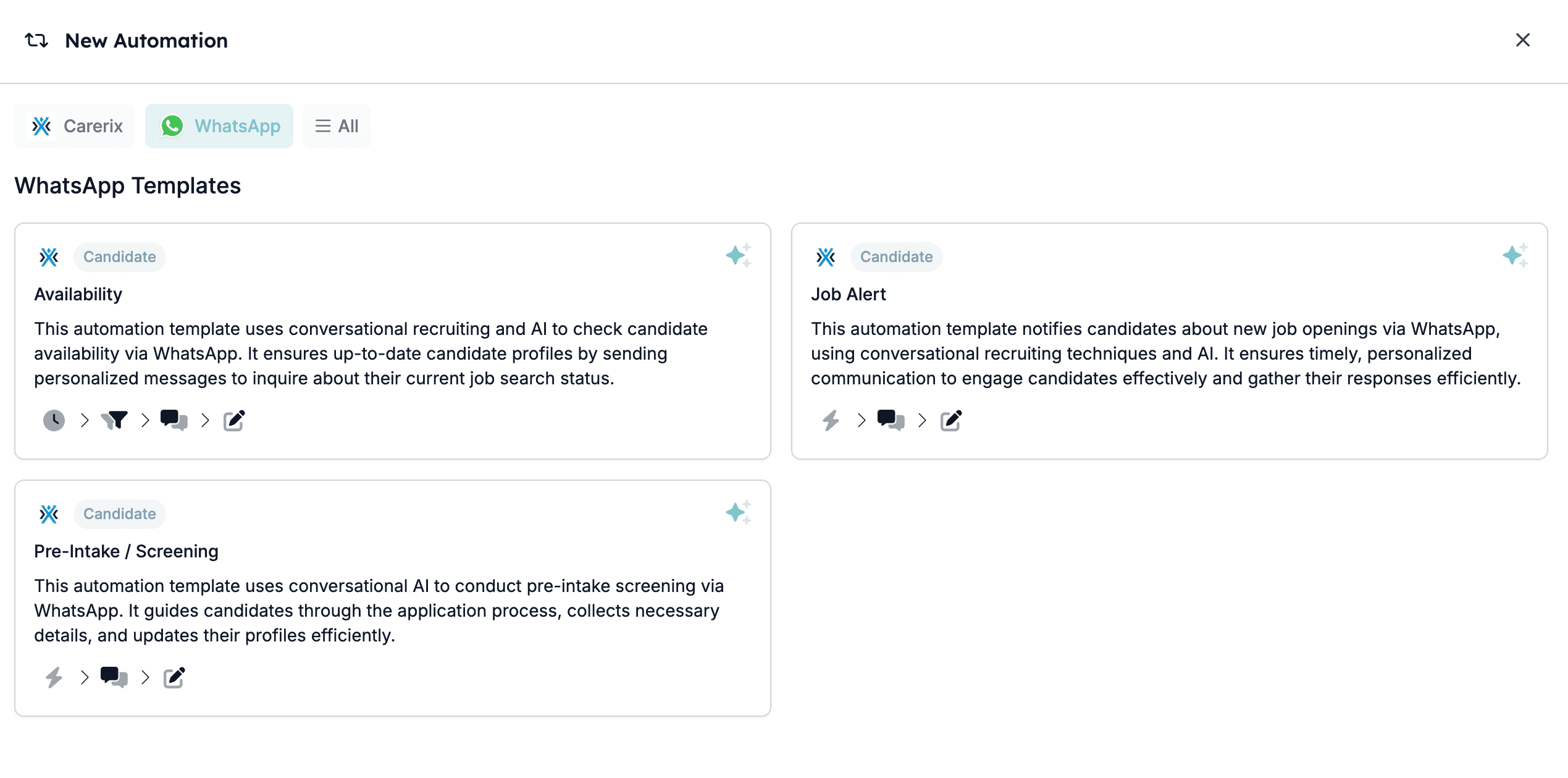Image resolution: width=1568 pixels, height=778 pixels.
Task: Click the lightning trigger icon in Pre-Intake card
Action: point(54,677)
